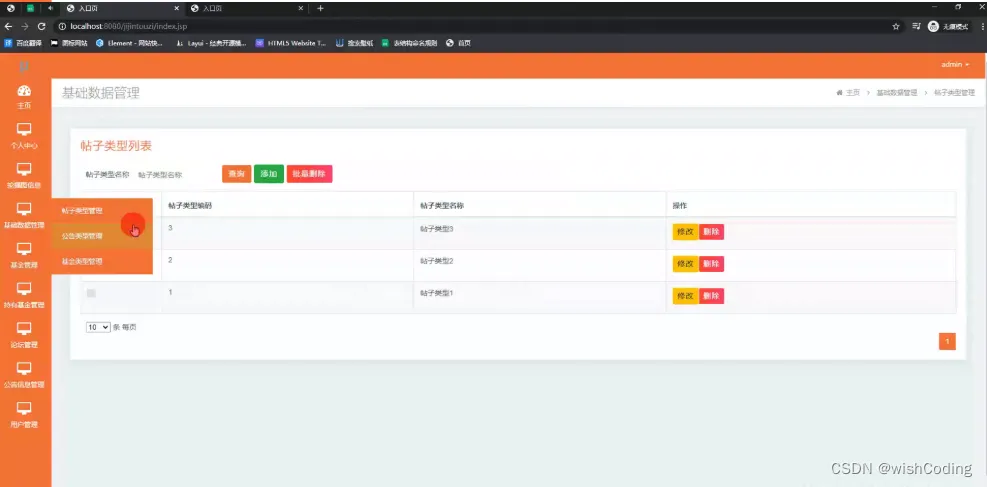Select the 用户管理 sidebar icon
987x487 pixels.
pyautogui.click(x=24, y=408)
